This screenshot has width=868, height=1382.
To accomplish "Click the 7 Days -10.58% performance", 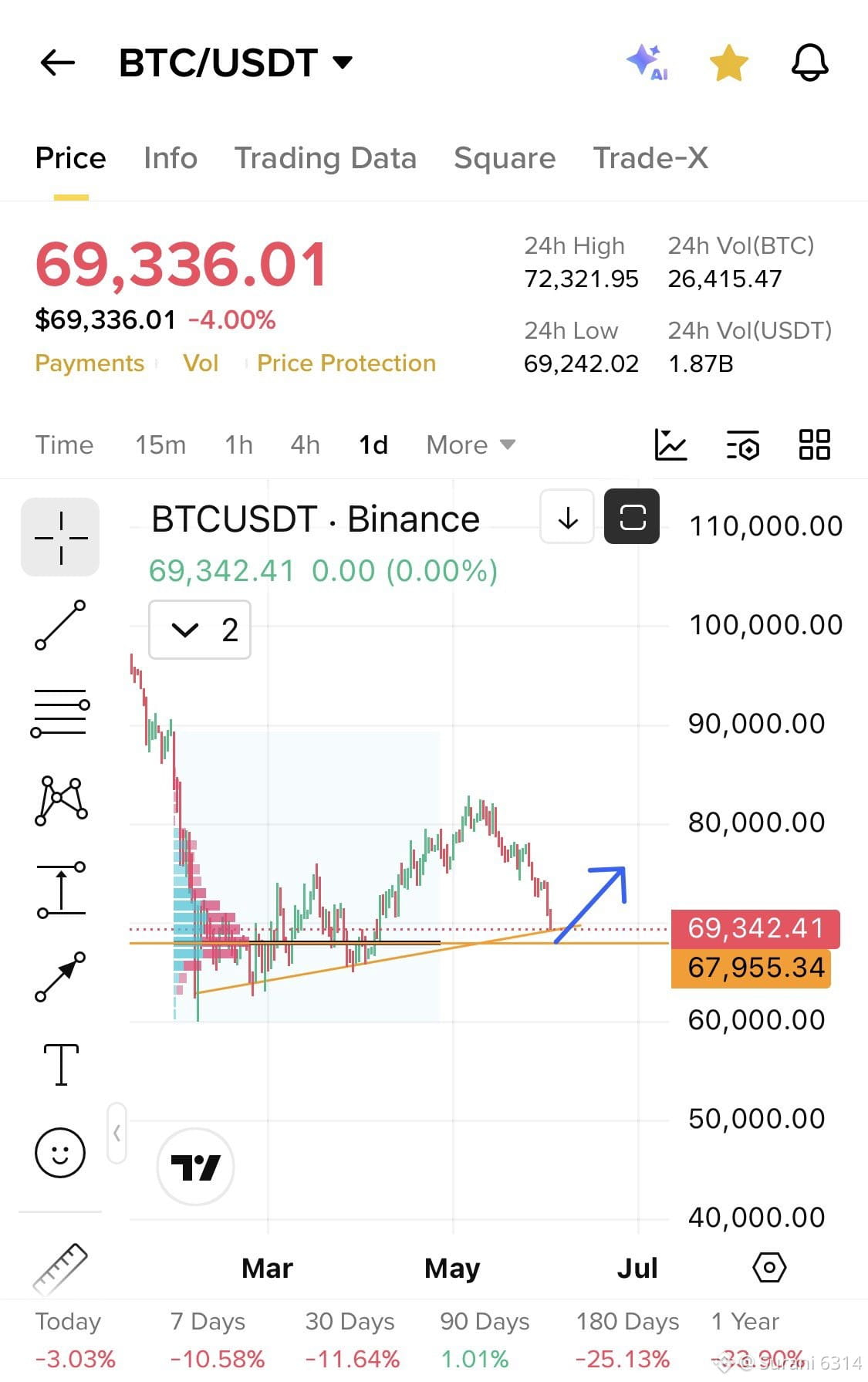I will tap(218, 1340).
